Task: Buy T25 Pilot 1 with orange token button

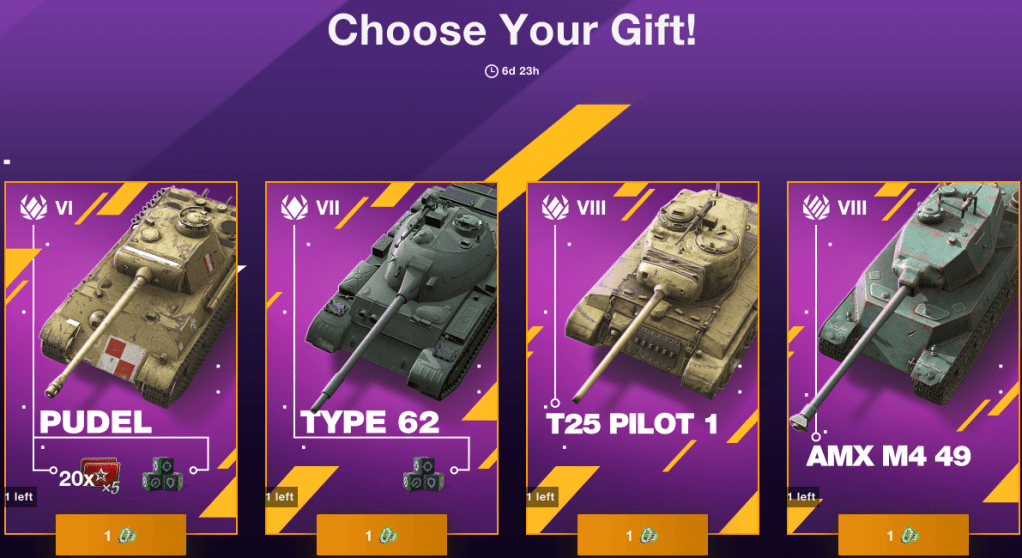Action: pyautogui.click(x=642, y=535)
